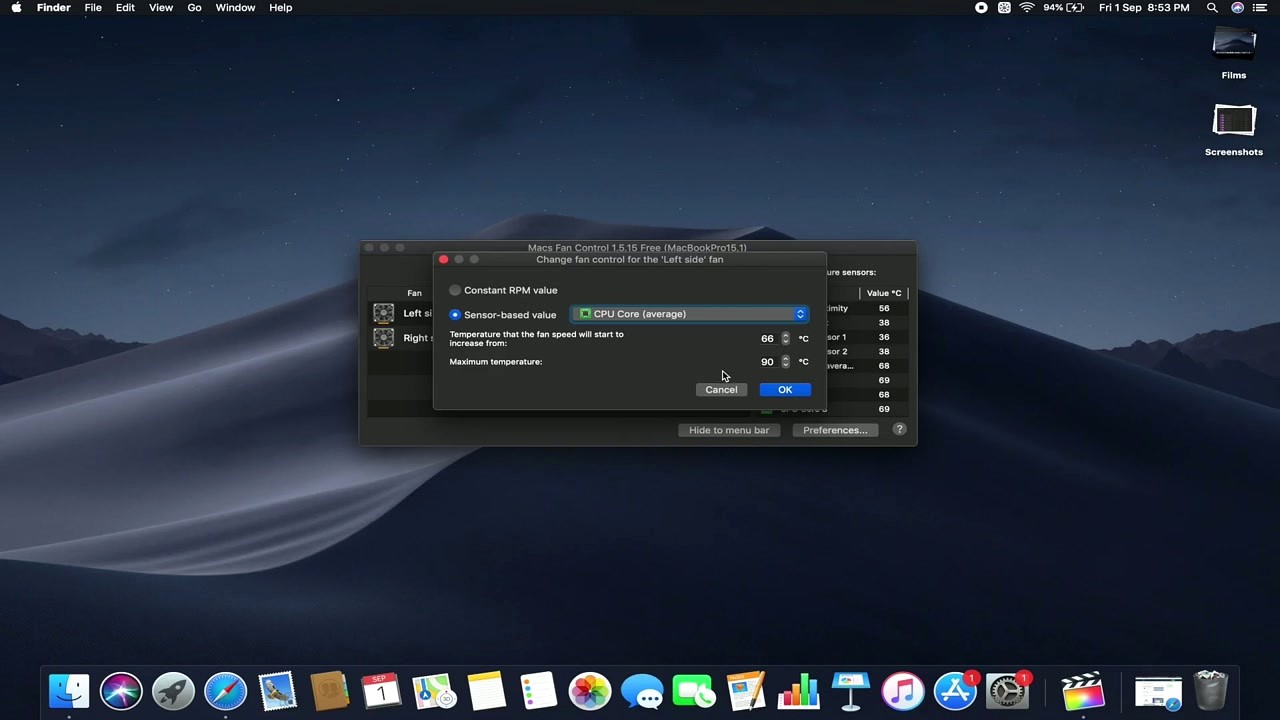Open the Window menu
The height and width of the screenshot is (720, 1280).
(235, 8)
